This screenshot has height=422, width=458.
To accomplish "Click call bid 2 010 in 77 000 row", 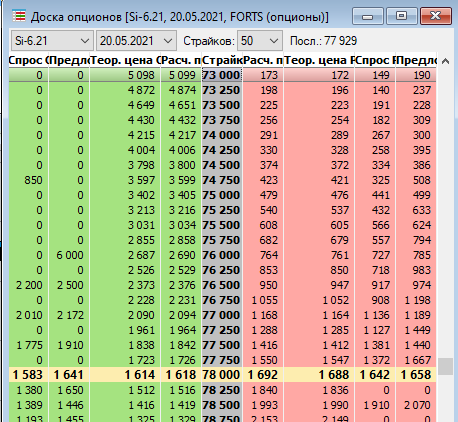I will tap(29, 315).
